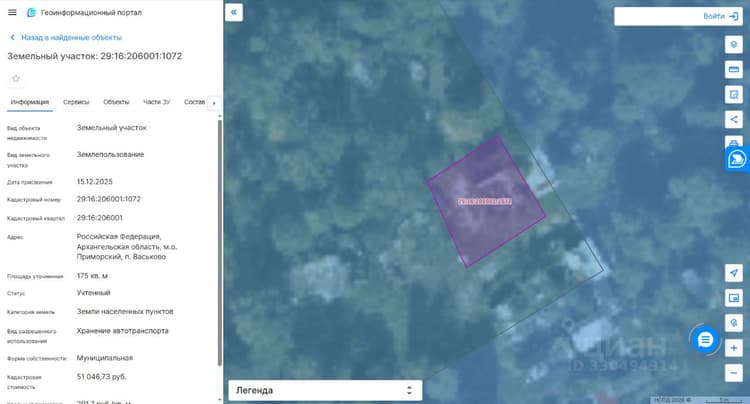Open the bear assistant chat widget
The height and width of the screenshot is (404, 750).
click(737, 159)
